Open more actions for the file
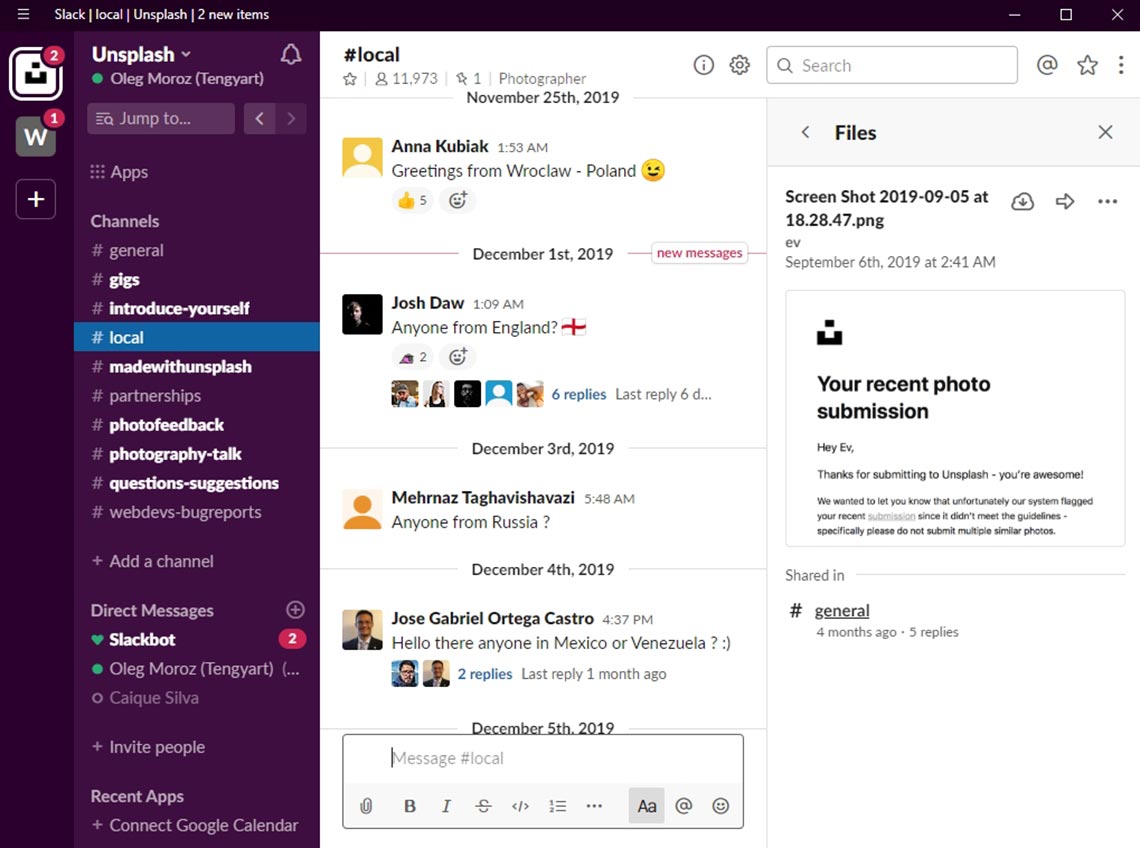Viewport: 1140px width, 848px height. pyautogui.click(x=1107, y=201)
